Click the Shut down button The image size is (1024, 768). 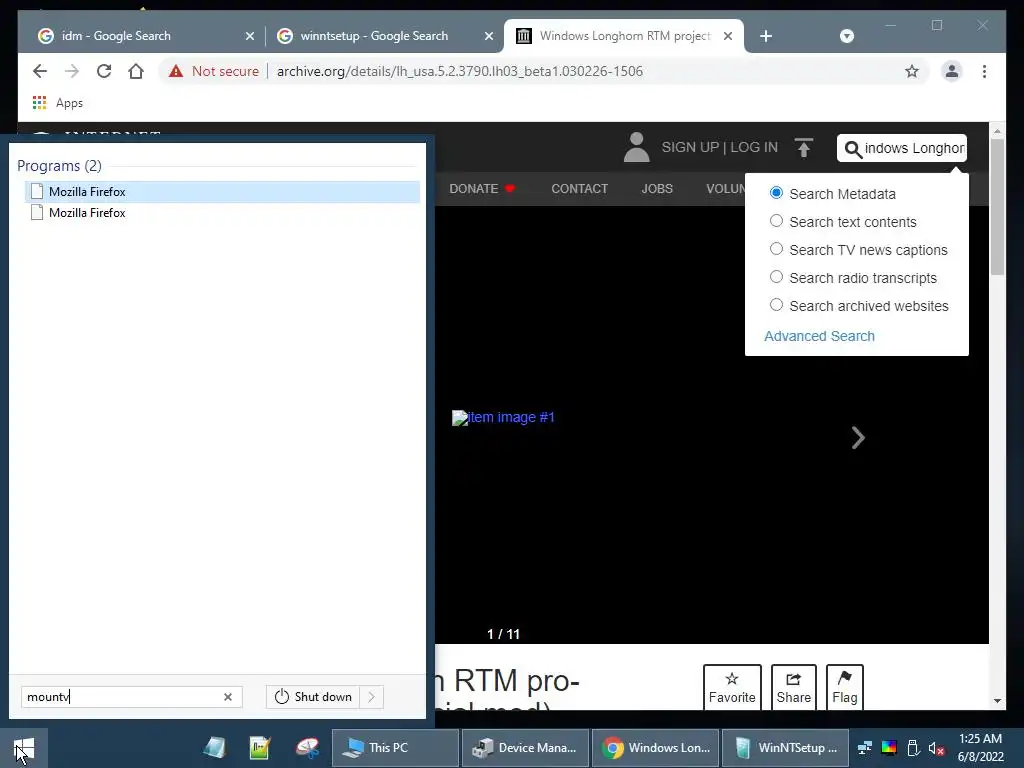tap(313, 697)
